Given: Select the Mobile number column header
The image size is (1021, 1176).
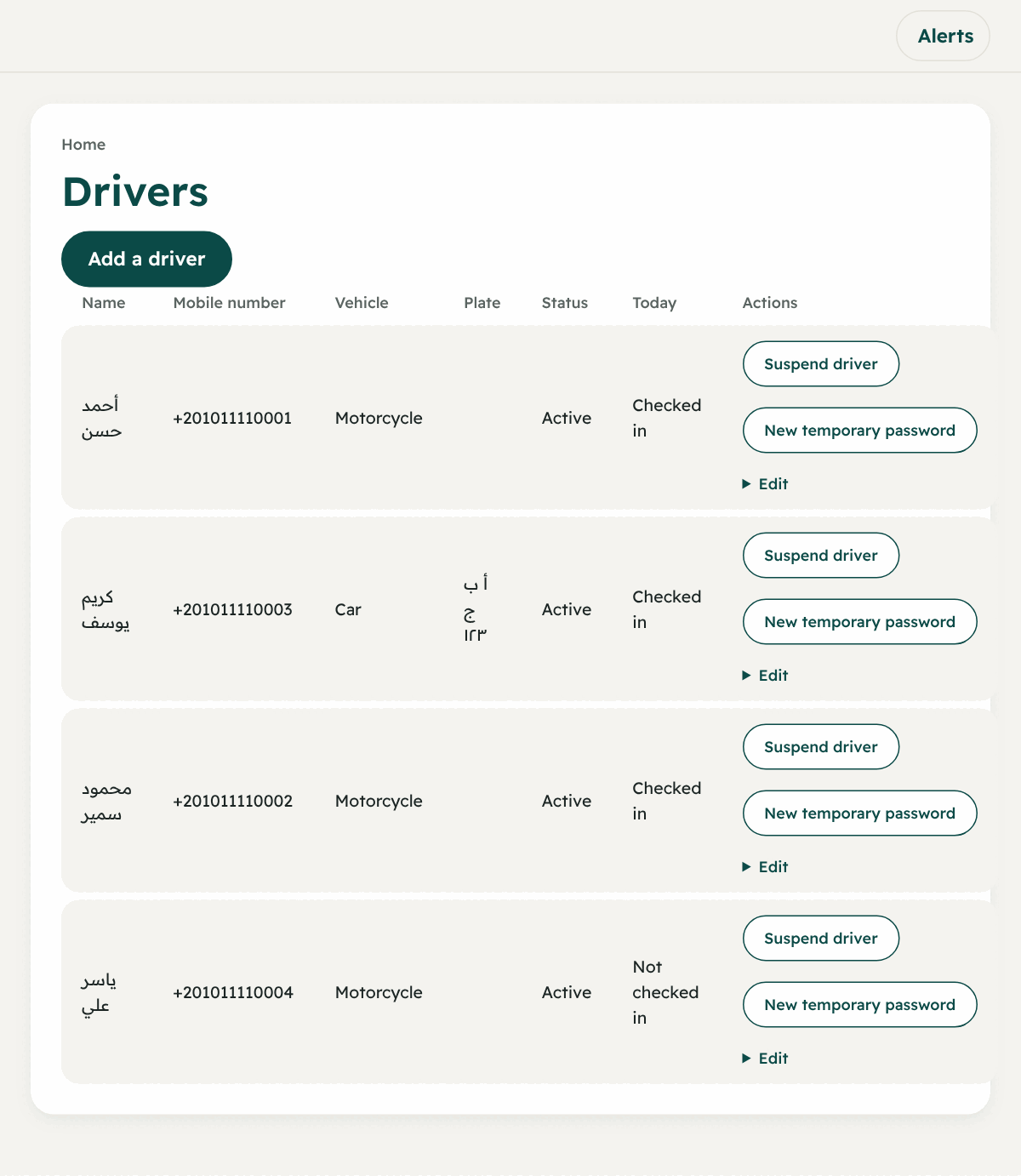Looking at the screenshot, I should 230,303.
